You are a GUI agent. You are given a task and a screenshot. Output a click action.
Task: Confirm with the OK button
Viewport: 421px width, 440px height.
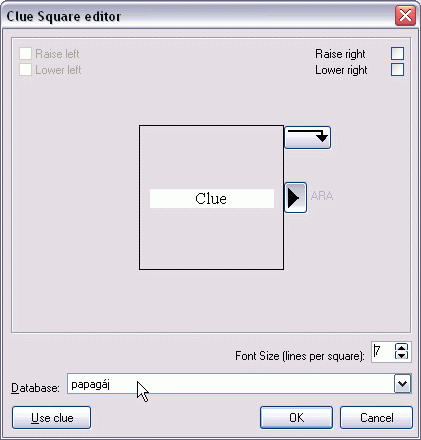tap(296, 418)
